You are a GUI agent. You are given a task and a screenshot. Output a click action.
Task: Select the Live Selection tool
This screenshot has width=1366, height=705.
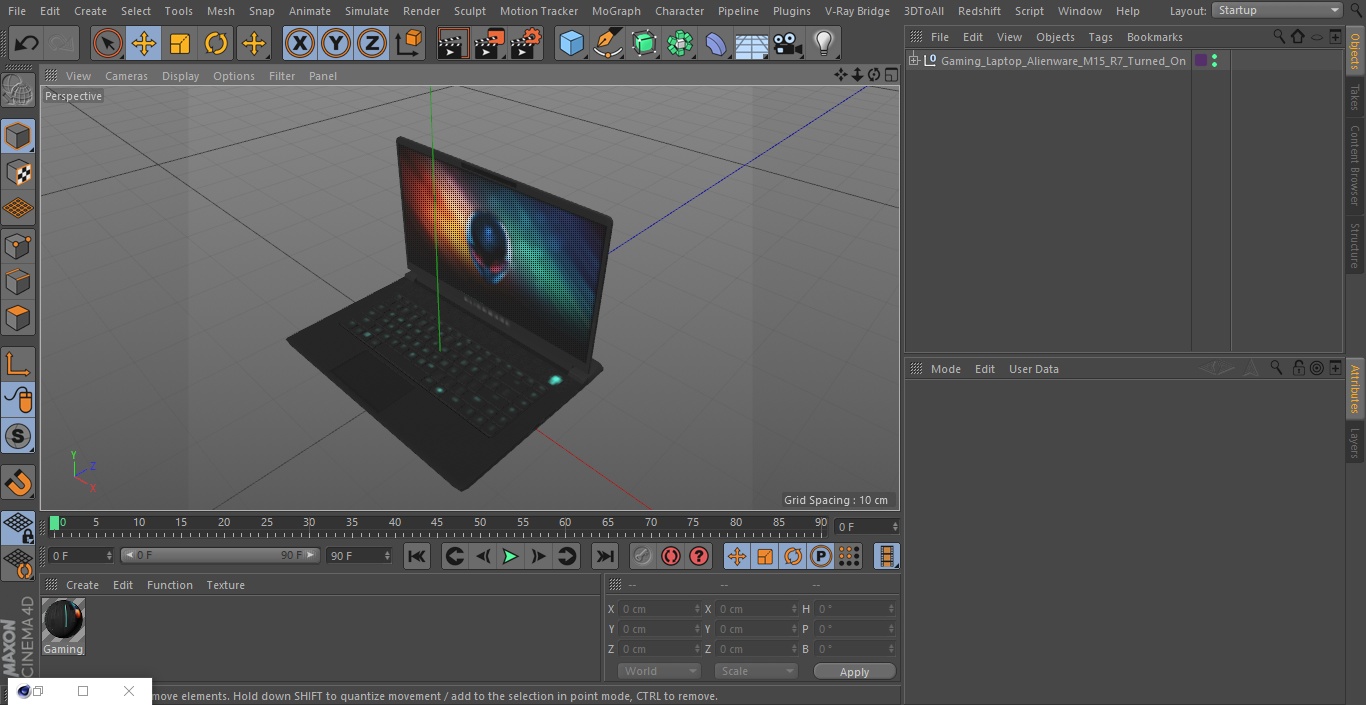[108, 43]
